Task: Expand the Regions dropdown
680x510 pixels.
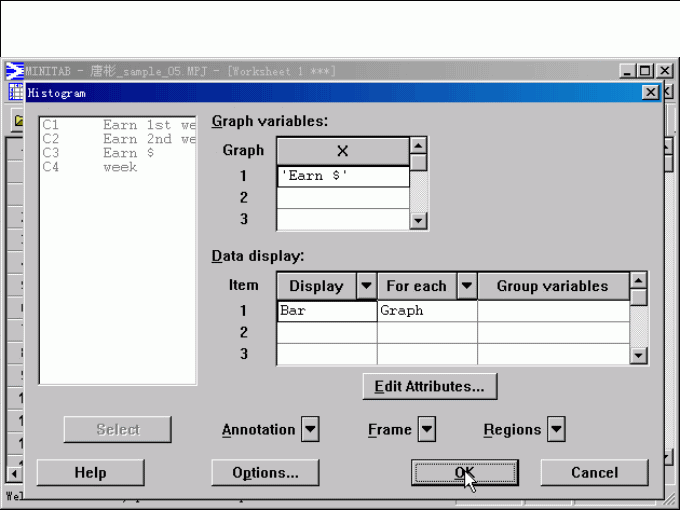Action: point(557,430)
